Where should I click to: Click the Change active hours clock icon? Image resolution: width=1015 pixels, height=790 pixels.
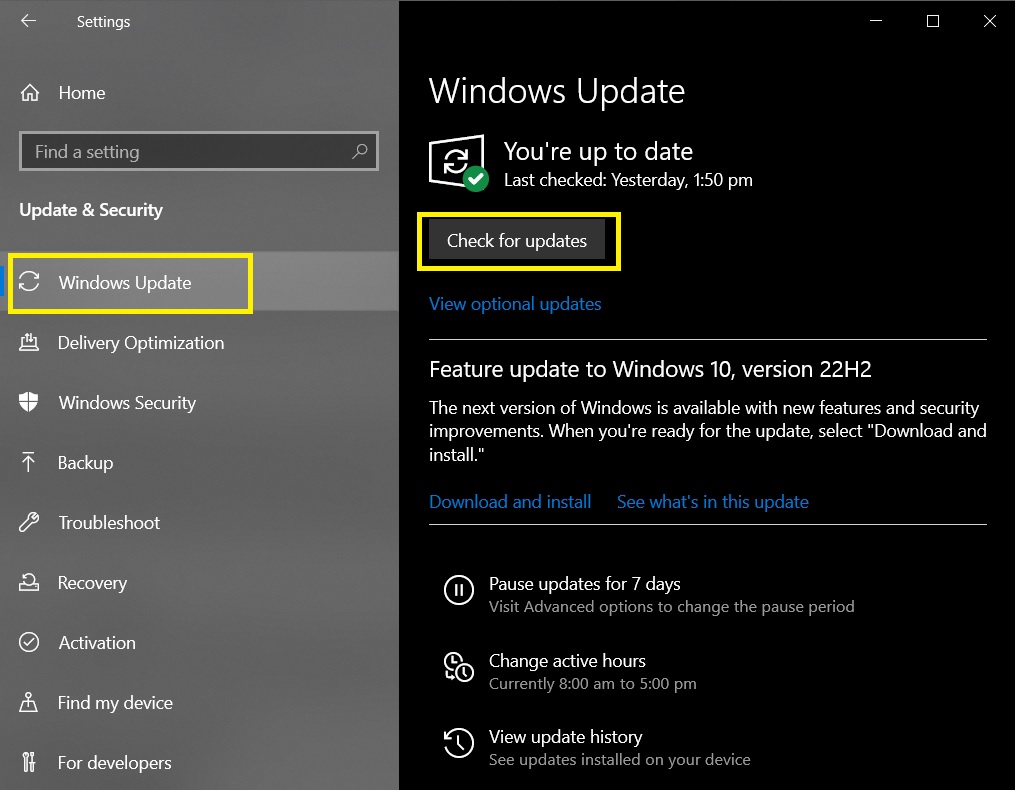pyautogui.click(x=459, y=667)
